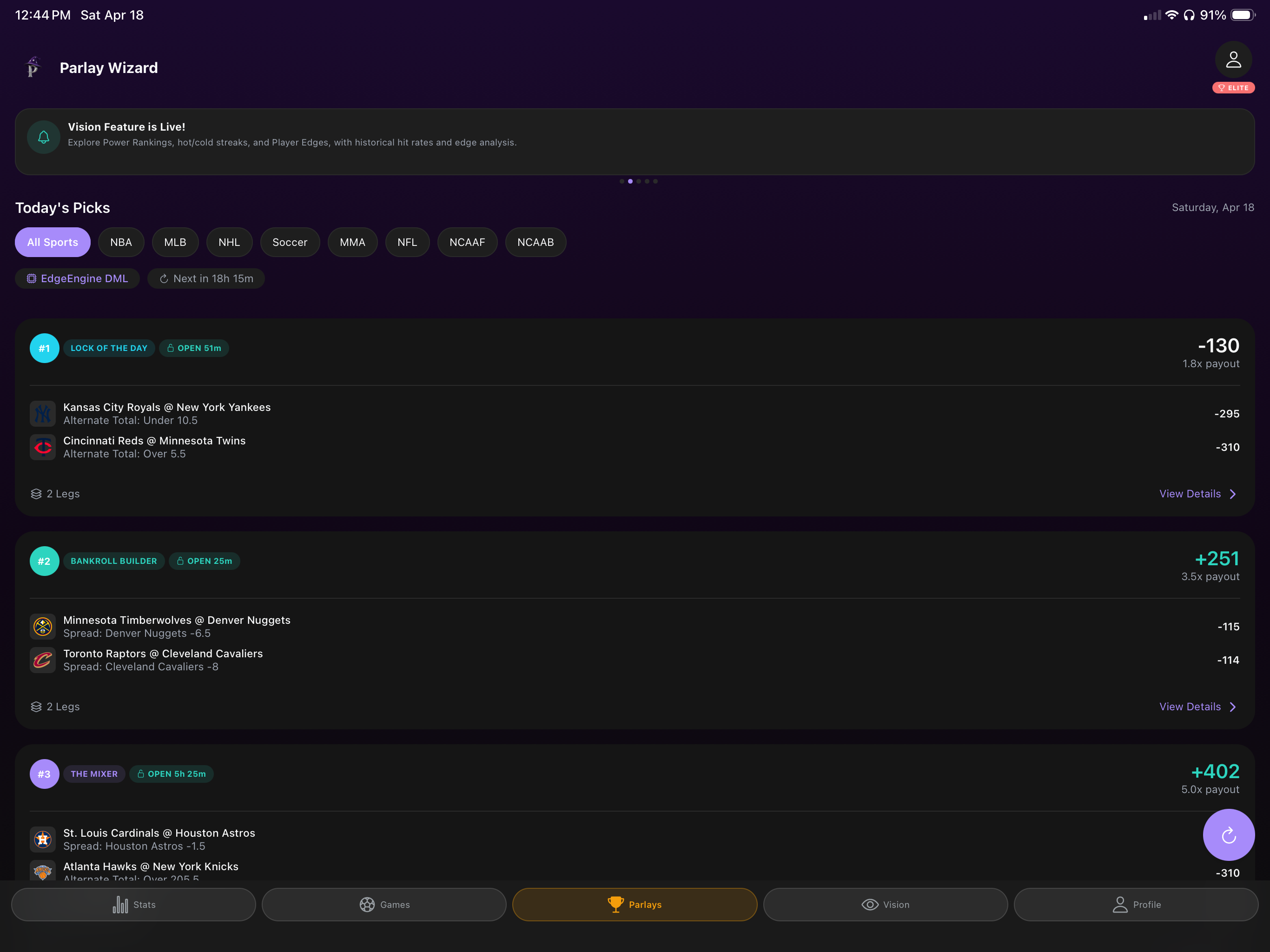Open the Parlays tab

(635, 905)
